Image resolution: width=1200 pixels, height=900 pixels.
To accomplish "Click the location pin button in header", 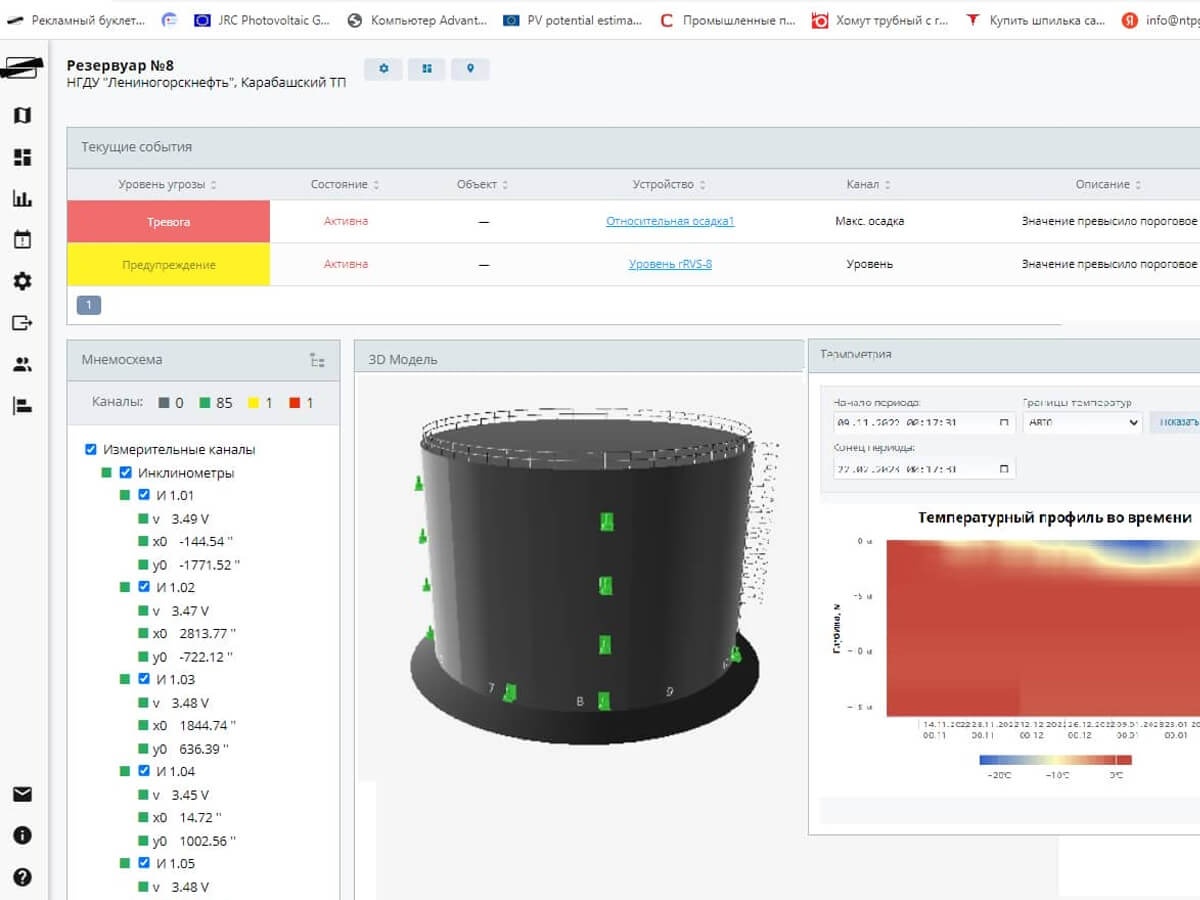I will [x=470, y=69].
